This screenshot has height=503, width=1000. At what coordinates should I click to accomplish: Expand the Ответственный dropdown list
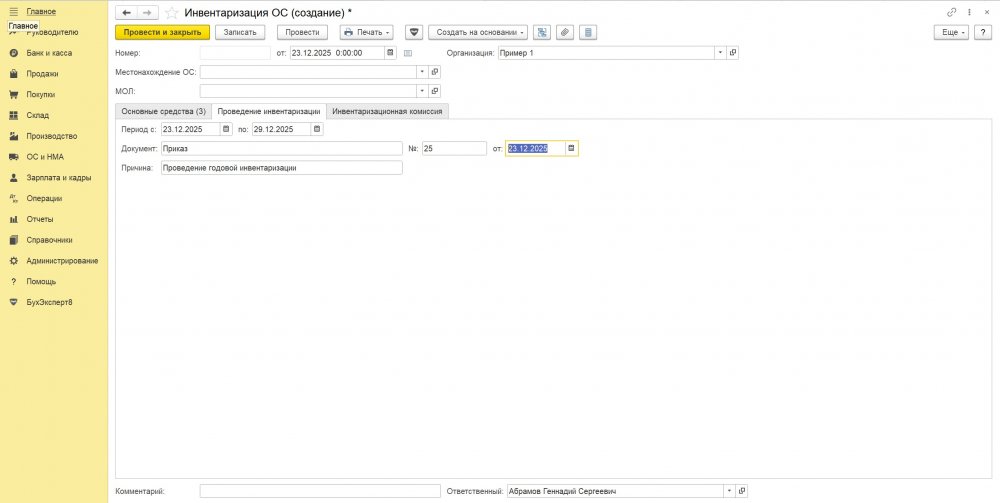[x=728, y=491]
